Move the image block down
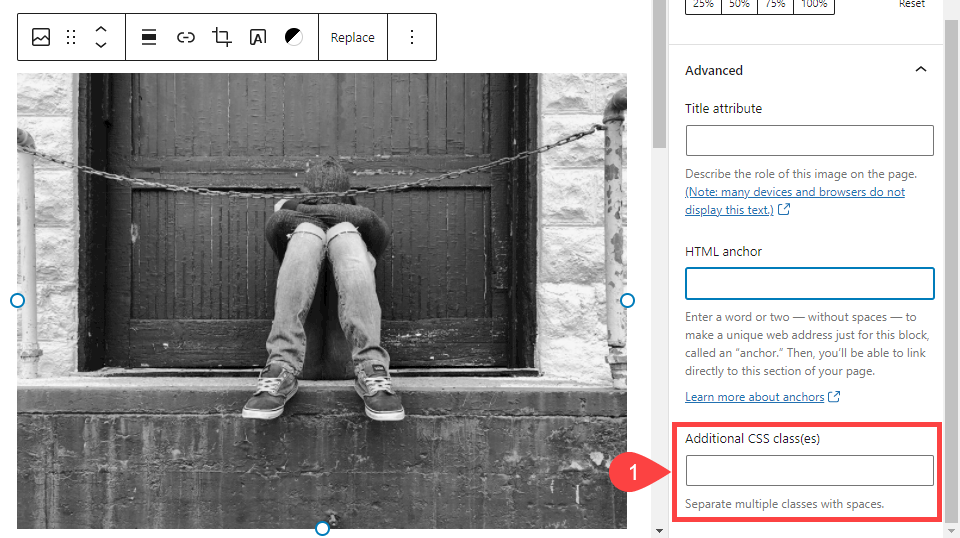 click(101, 46)
